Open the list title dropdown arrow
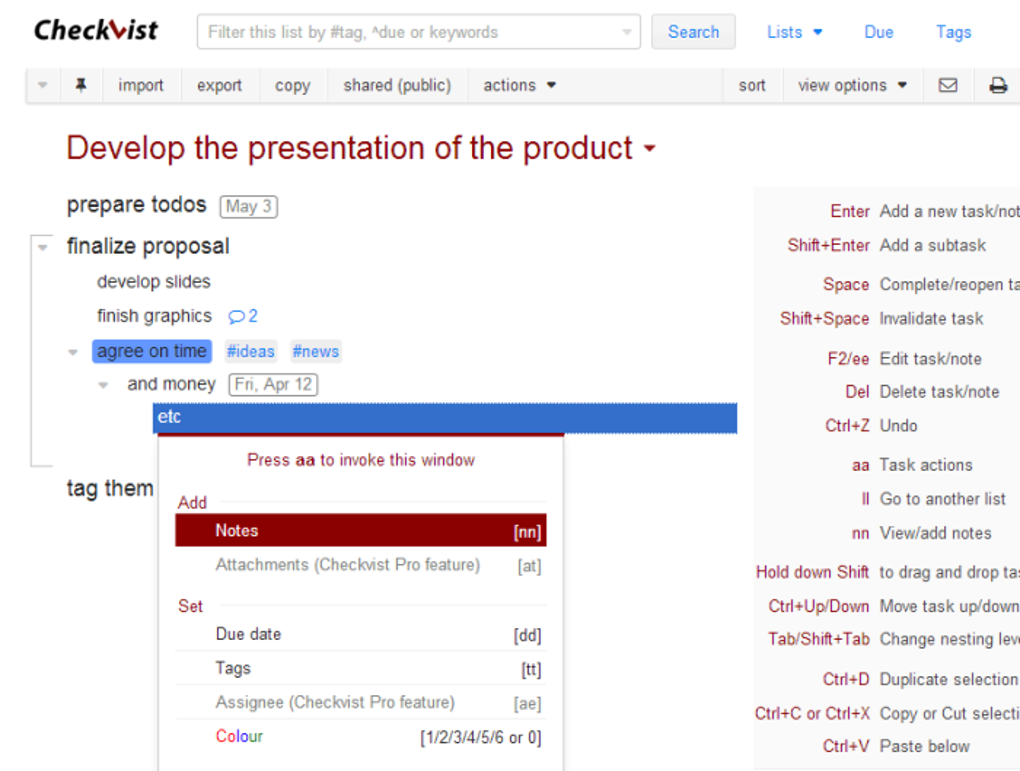This screenshot has height=771, width=1020. pos(650,150)
